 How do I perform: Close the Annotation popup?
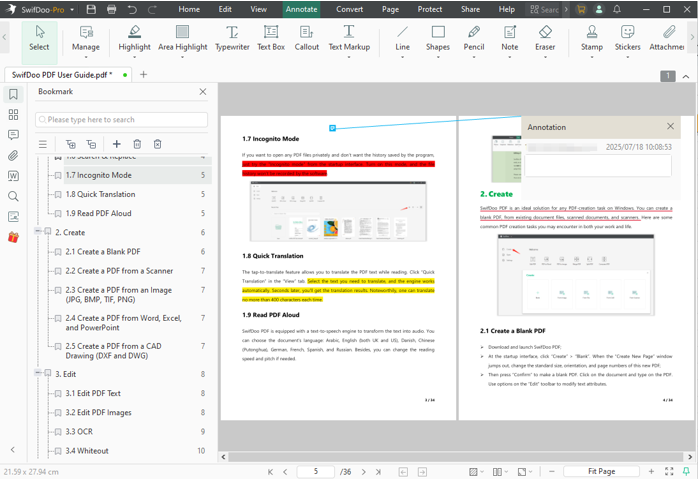click(x=670, y=126)
